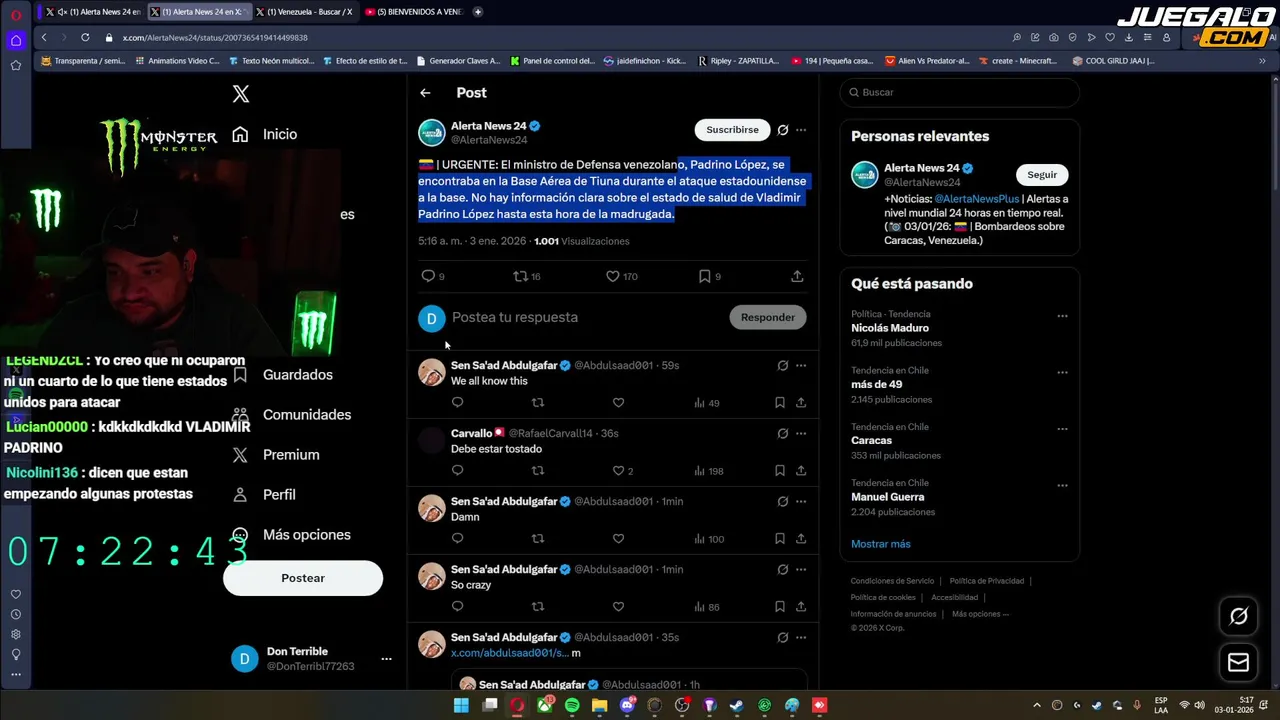Image resolution: width=1280 pixels, height=720 pixels.
Task: Switch to BIENVENIDOS A VENE YouTube tab
Action: click(413, 12)
